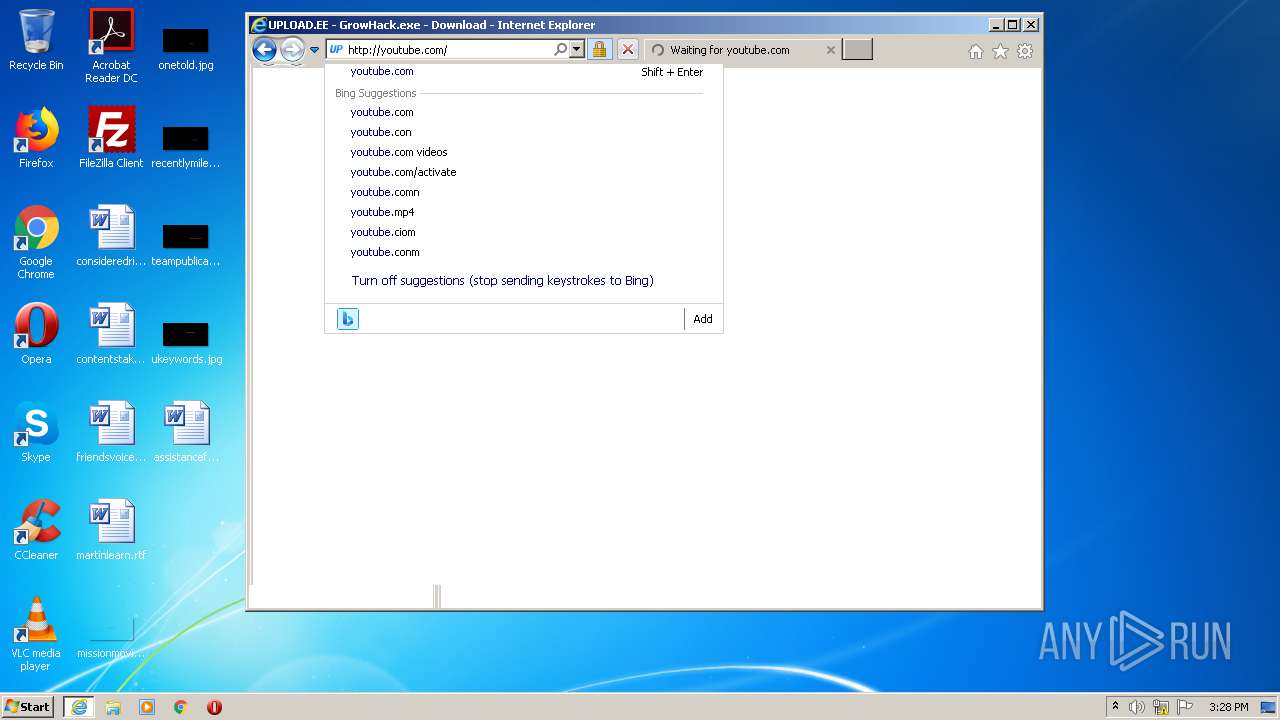Image resolution: width=1280 pixels, height=720 pixels.
Task: Expand the address bar autocomplete dropdown arrow
Action: pyautogui.click(x=577, y=50)
